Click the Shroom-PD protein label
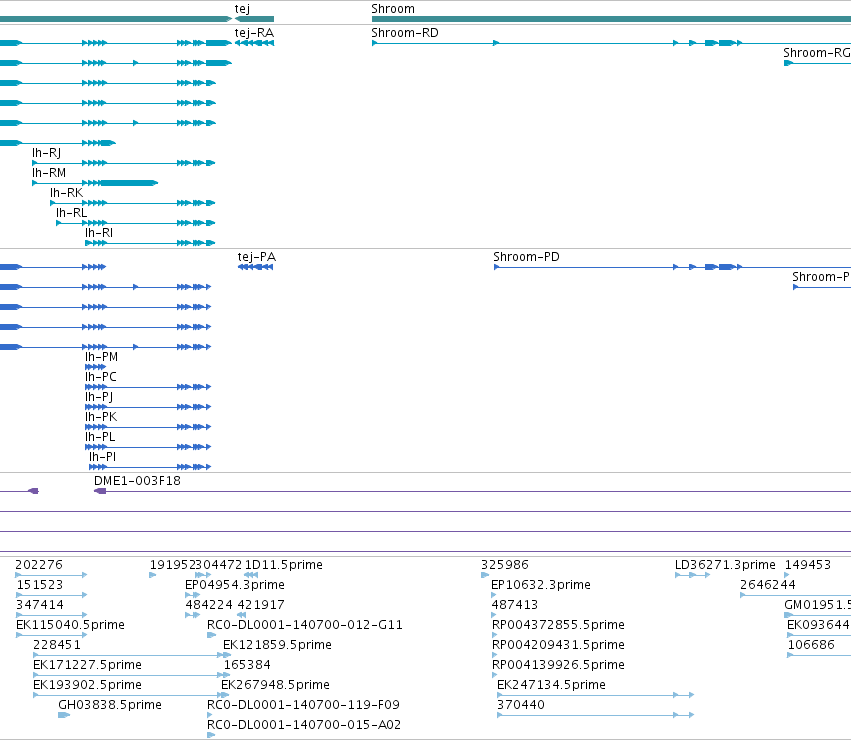Image resolution: width=851 pixels, height=740 pixels. point(526,257)
